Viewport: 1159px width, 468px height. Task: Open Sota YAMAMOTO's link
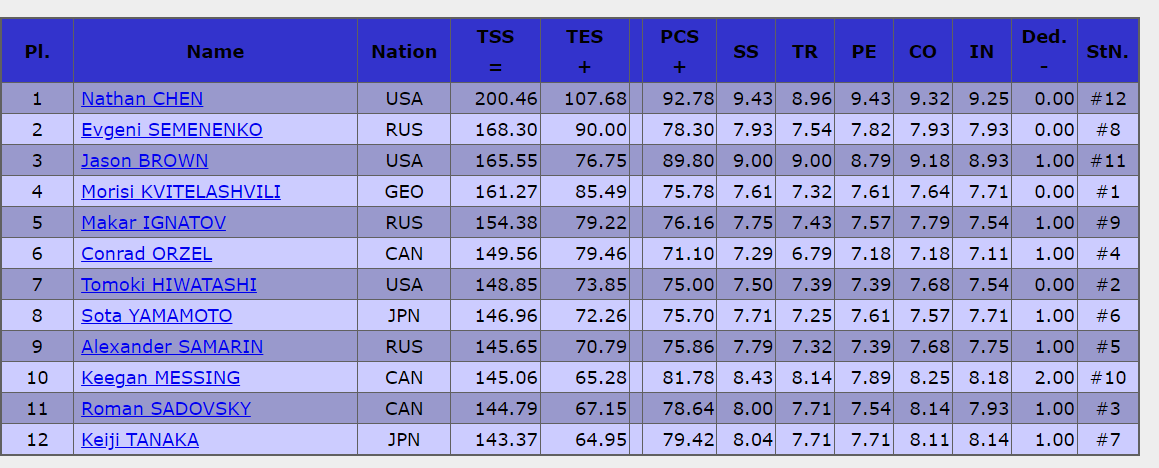[x=157, y=316]
